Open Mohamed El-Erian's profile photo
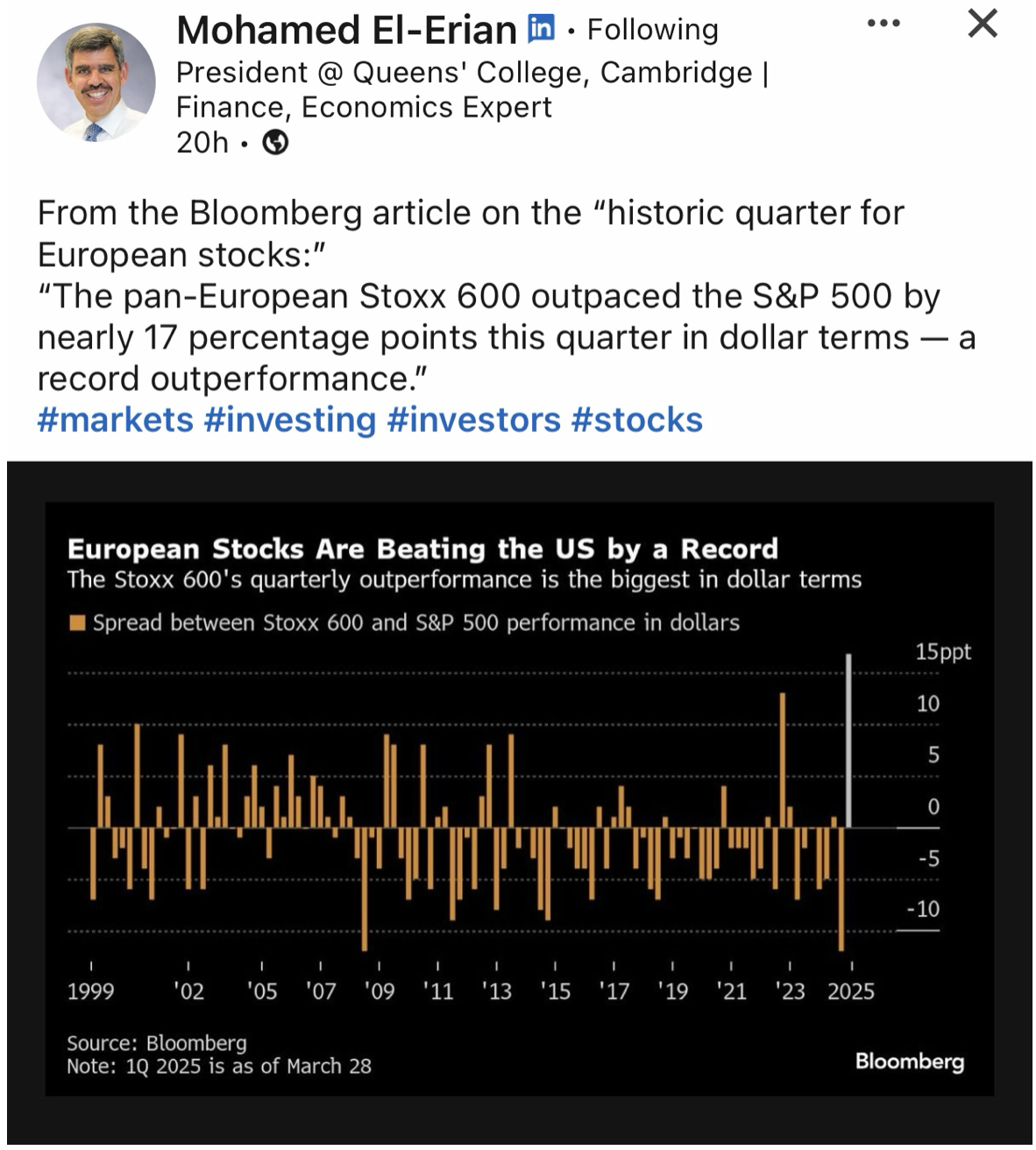Viewport: 1036px width, 1150px height. (96, 82)
